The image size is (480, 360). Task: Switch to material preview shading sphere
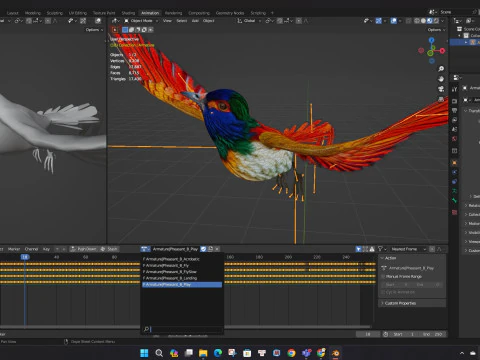pyautogui.click(x=430, y=21)
